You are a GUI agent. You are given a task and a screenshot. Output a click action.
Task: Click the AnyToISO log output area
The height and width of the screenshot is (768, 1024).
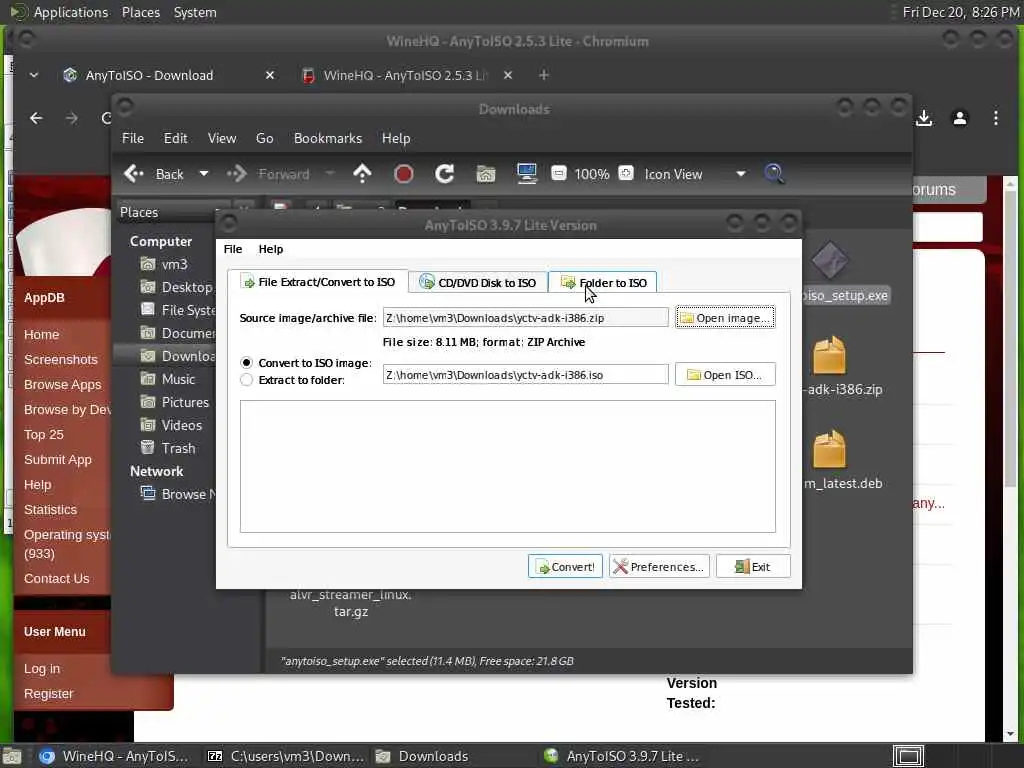pyautogui.click(x=507, y=466)
